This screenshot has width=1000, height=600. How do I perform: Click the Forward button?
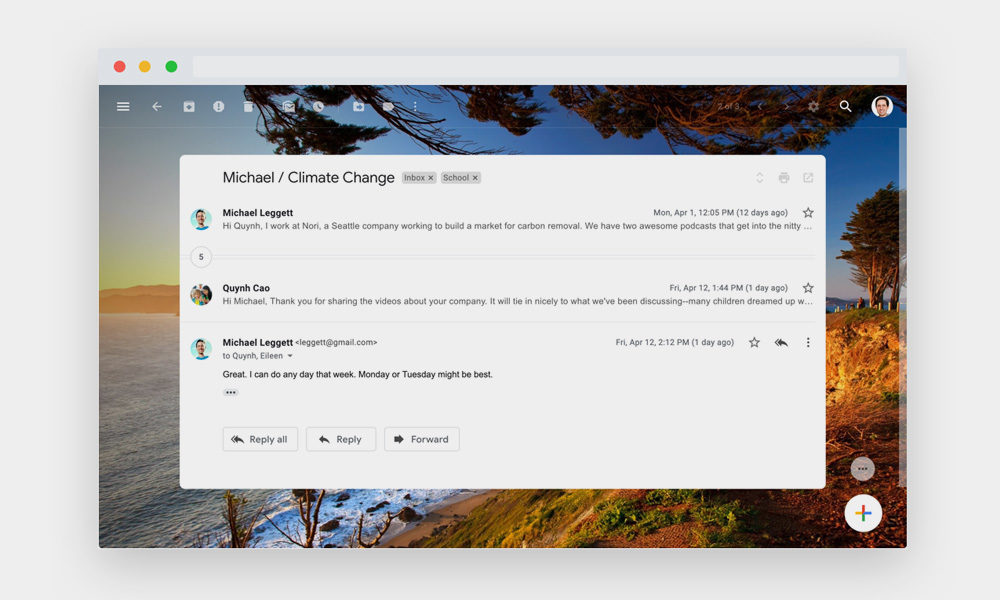click(x=421, y=439)
